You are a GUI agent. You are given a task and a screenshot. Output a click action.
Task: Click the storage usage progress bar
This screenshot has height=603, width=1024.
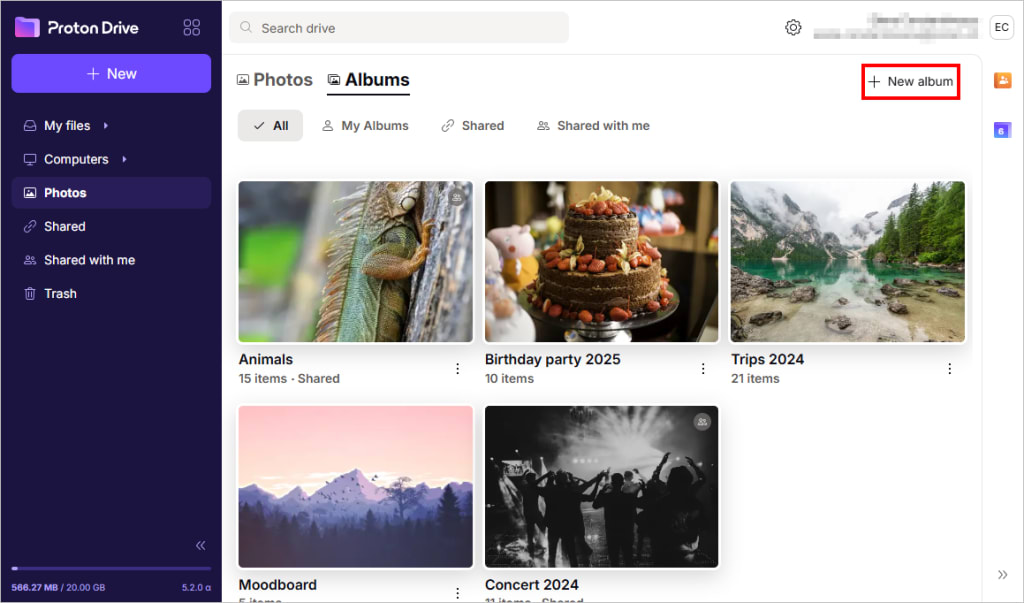tap(111, 568)
